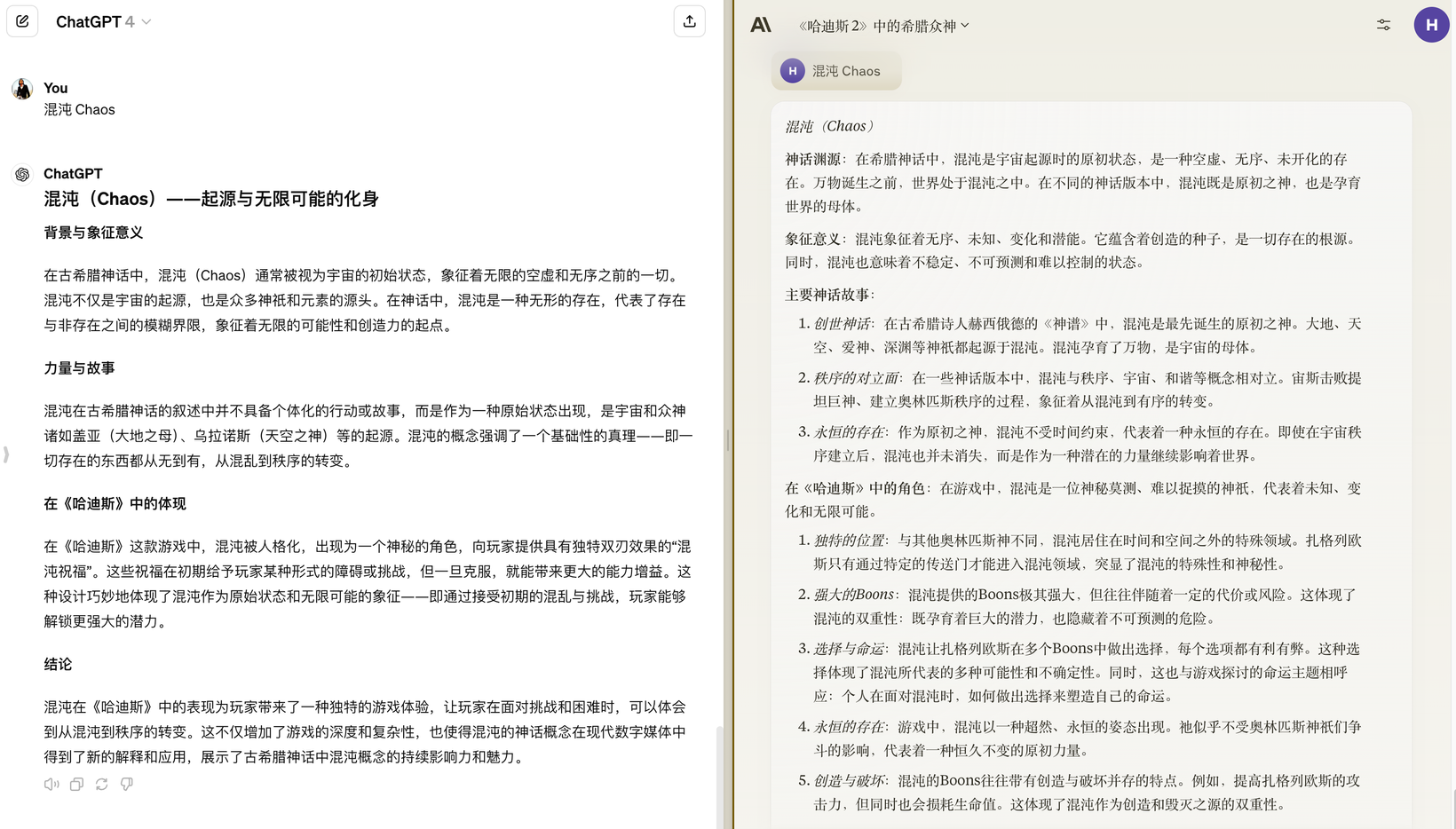Open the purple H profile avatar menu

coord(1430,25)
